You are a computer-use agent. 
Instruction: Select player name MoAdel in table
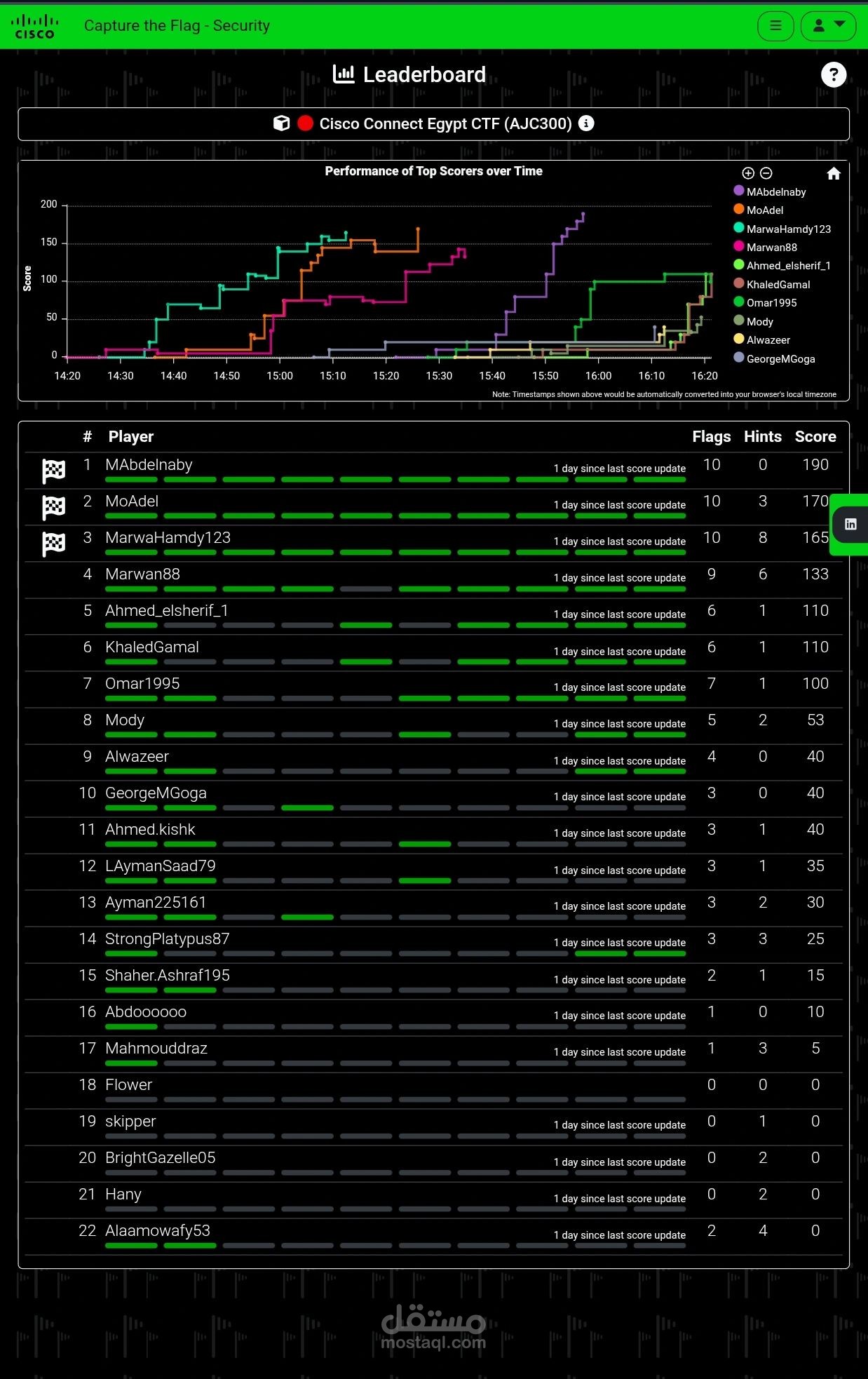click(x=132, y=502)
